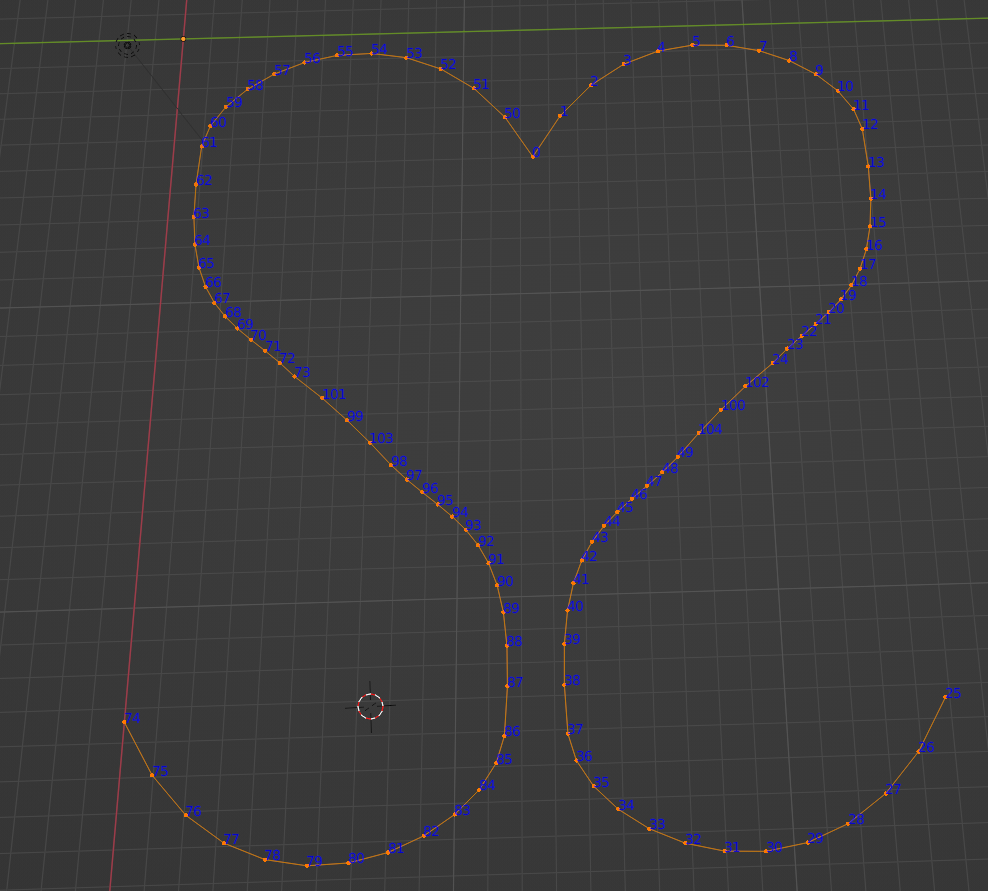988x891 pixels.
Task: Select the vertex labeled "3"
Action: pos(623,64)
